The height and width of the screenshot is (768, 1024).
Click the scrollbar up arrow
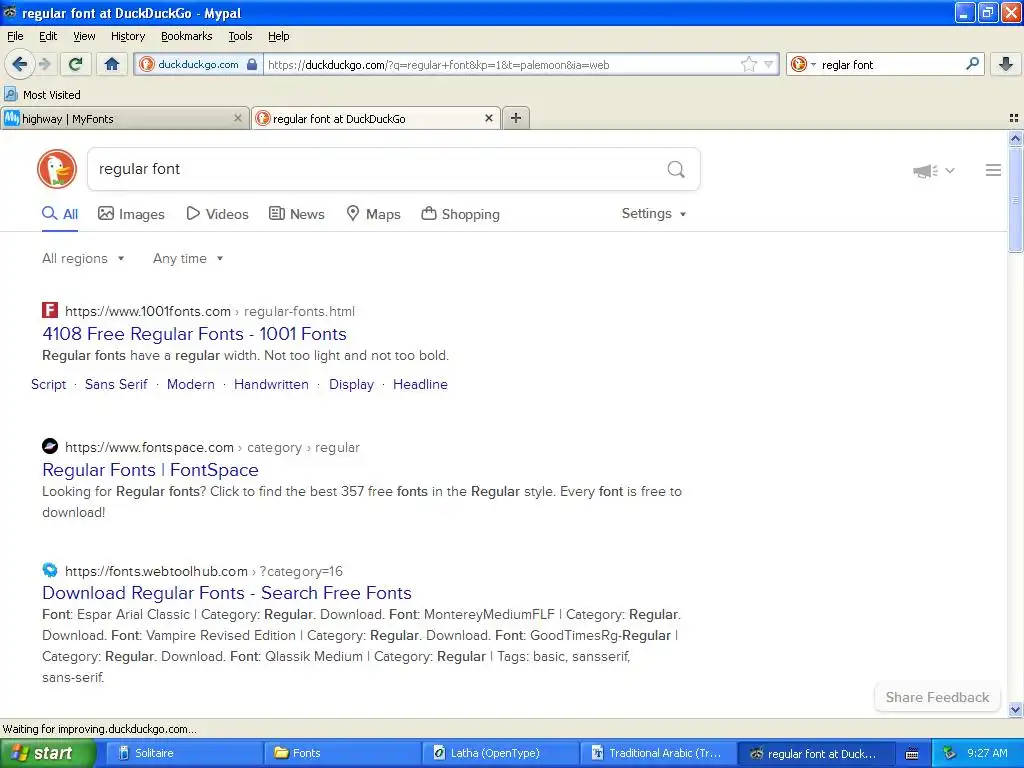point(1015,138)
